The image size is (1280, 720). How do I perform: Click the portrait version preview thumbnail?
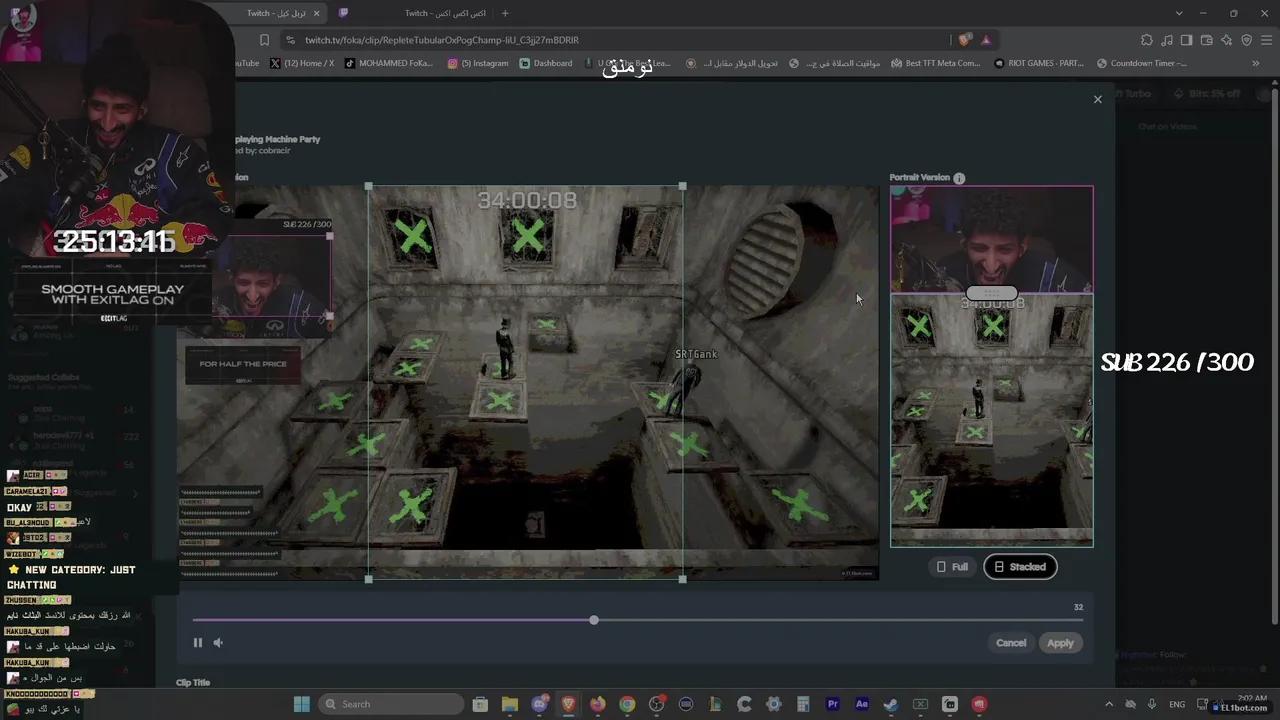[x=992, y=366]
